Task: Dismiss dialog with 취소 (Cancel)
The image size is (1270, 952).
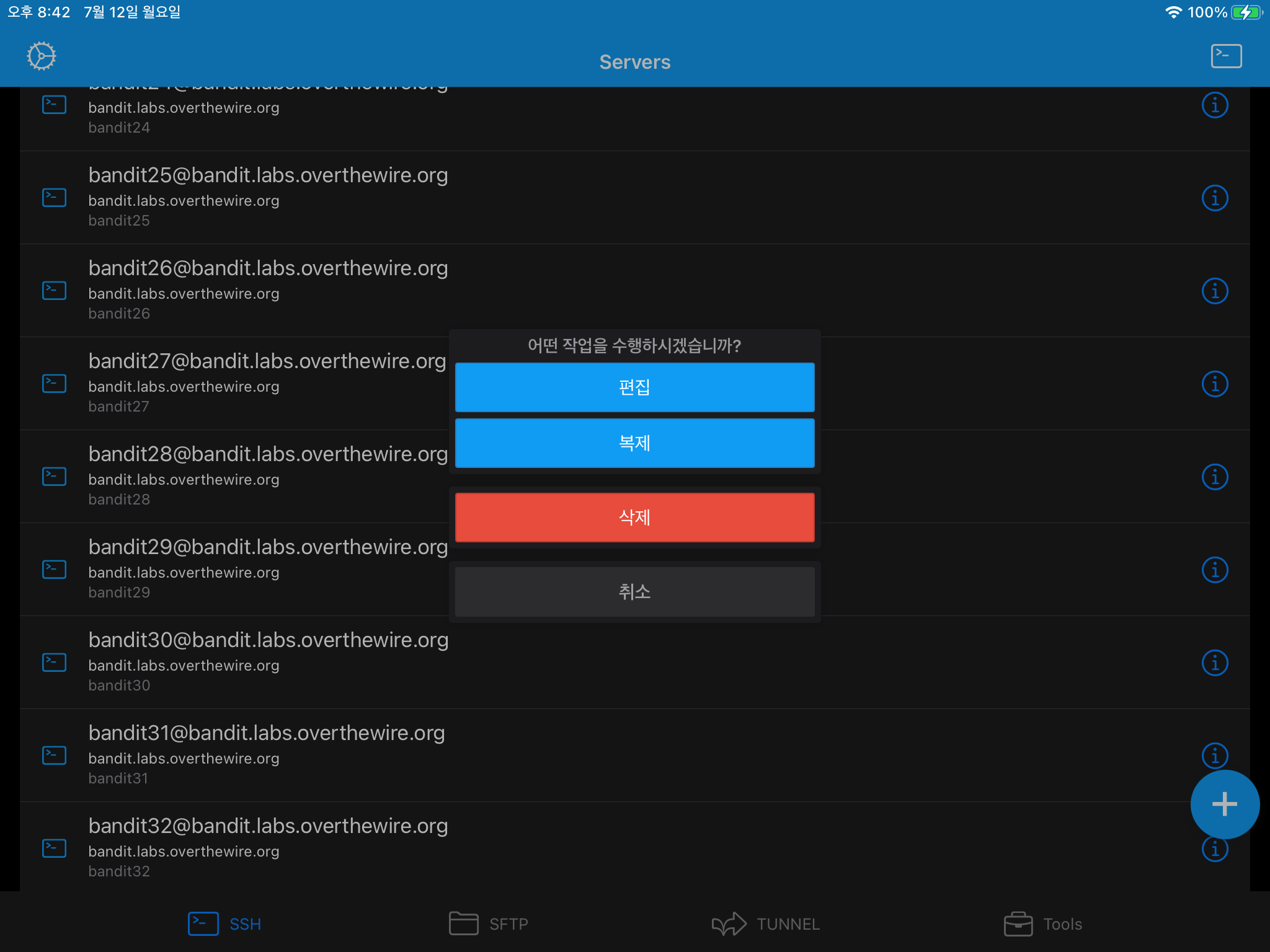Action: (x=634, y=592)
